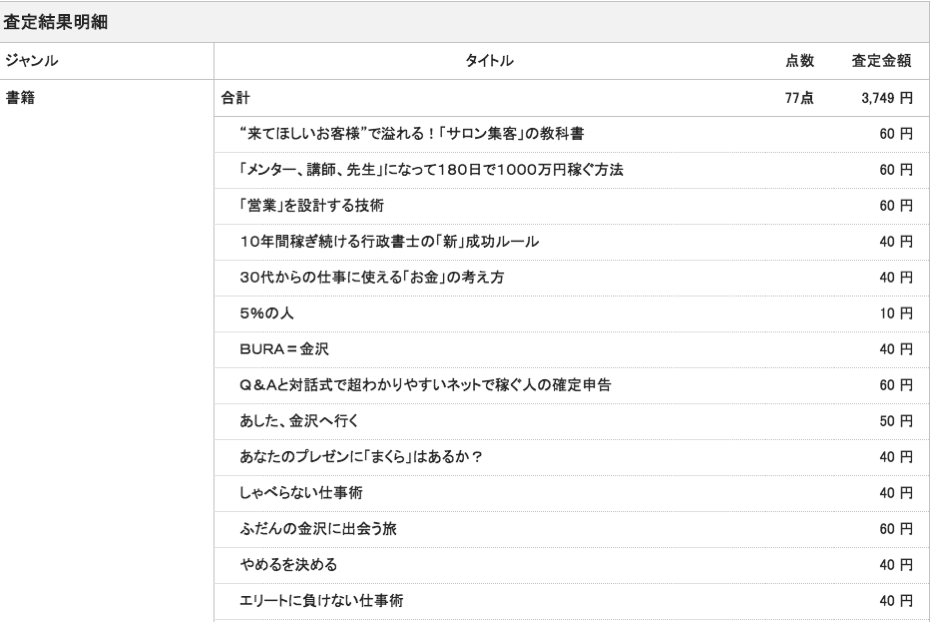The image size is (936, 622).
Task: Select the 77点 total count
Action: pos(799,97)
